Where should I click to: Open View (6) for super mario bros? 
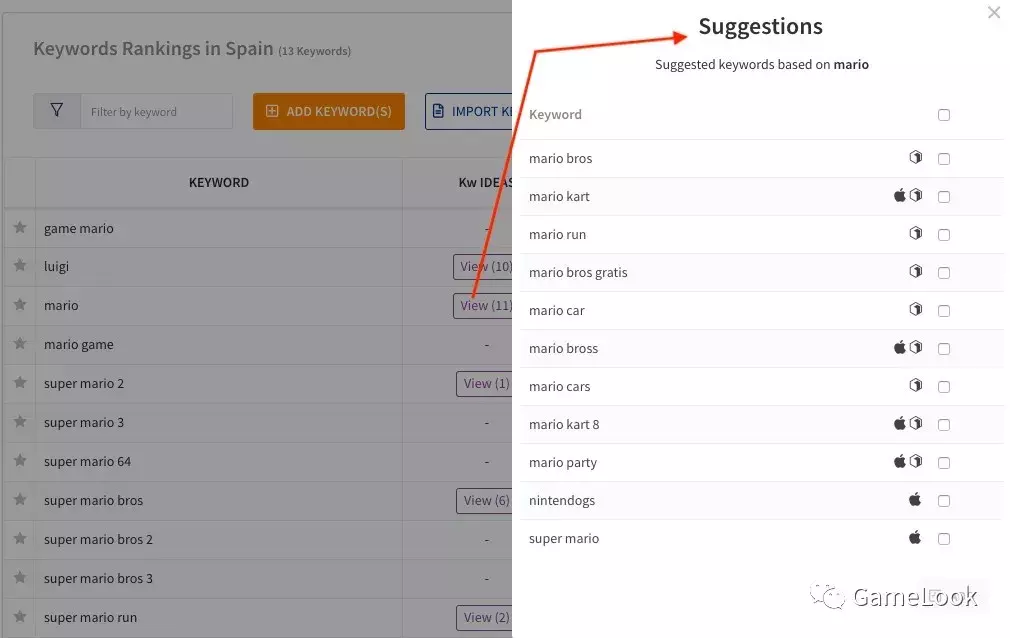[484, 501]
